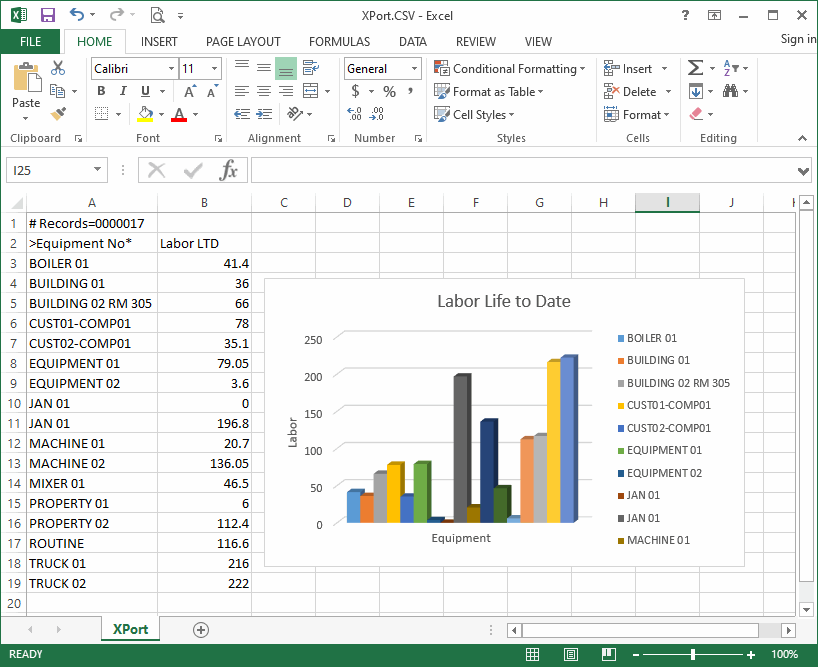Switch to the FORMULAS tab

point(339,42)
